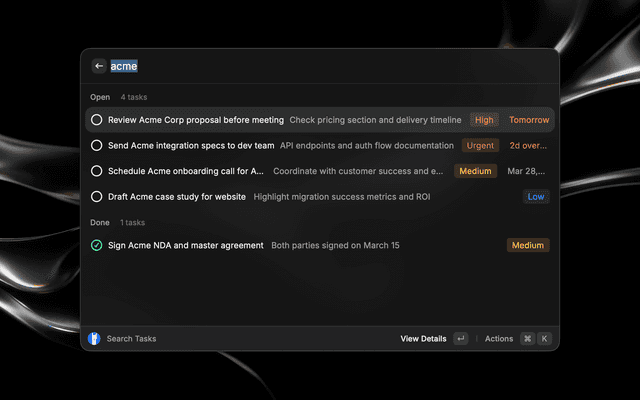Toggle the Send Acme integration specs checkbox

tap(97, 145)
